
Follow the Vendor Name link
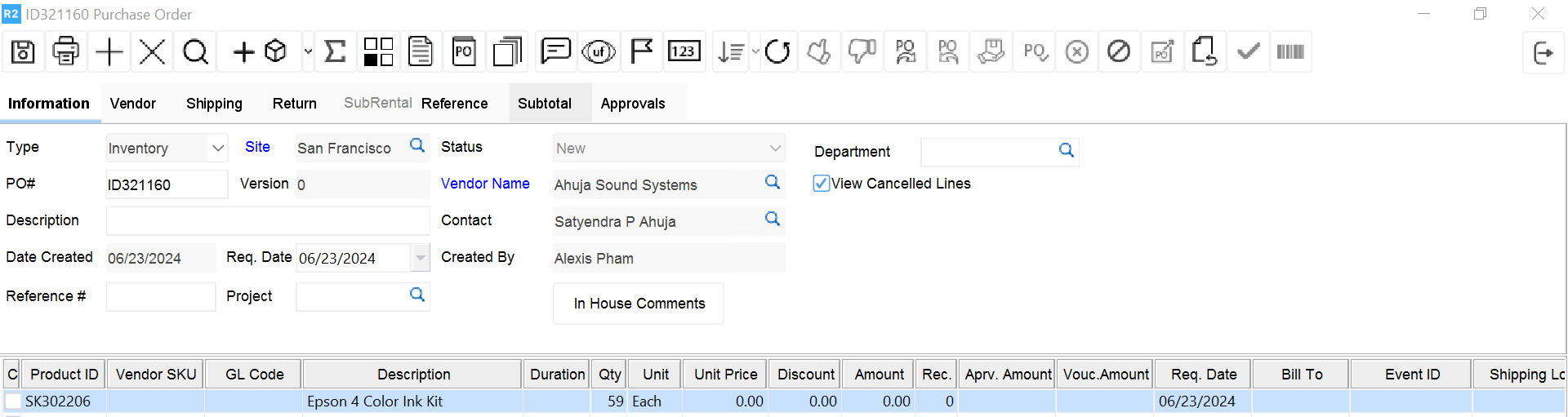coord(485,184)
